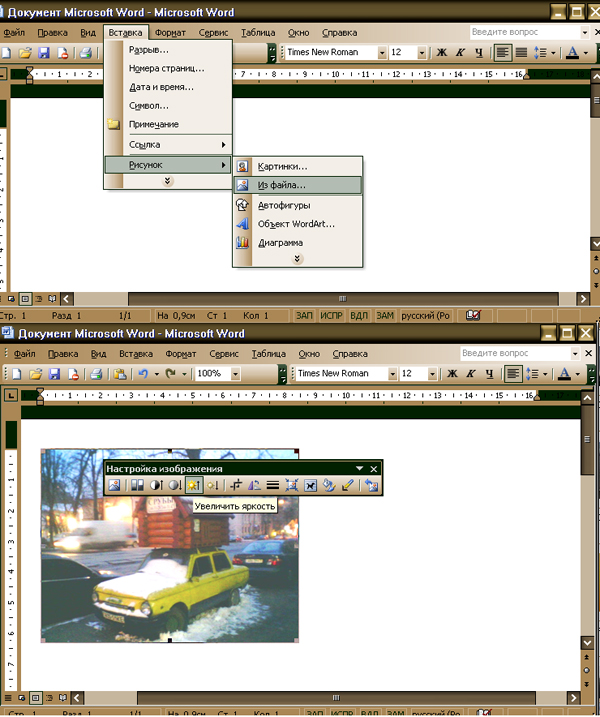The image size is (600, 717).
Task: Expand full Вставка menu with double chevron
Action: click(x=167, y=181)
